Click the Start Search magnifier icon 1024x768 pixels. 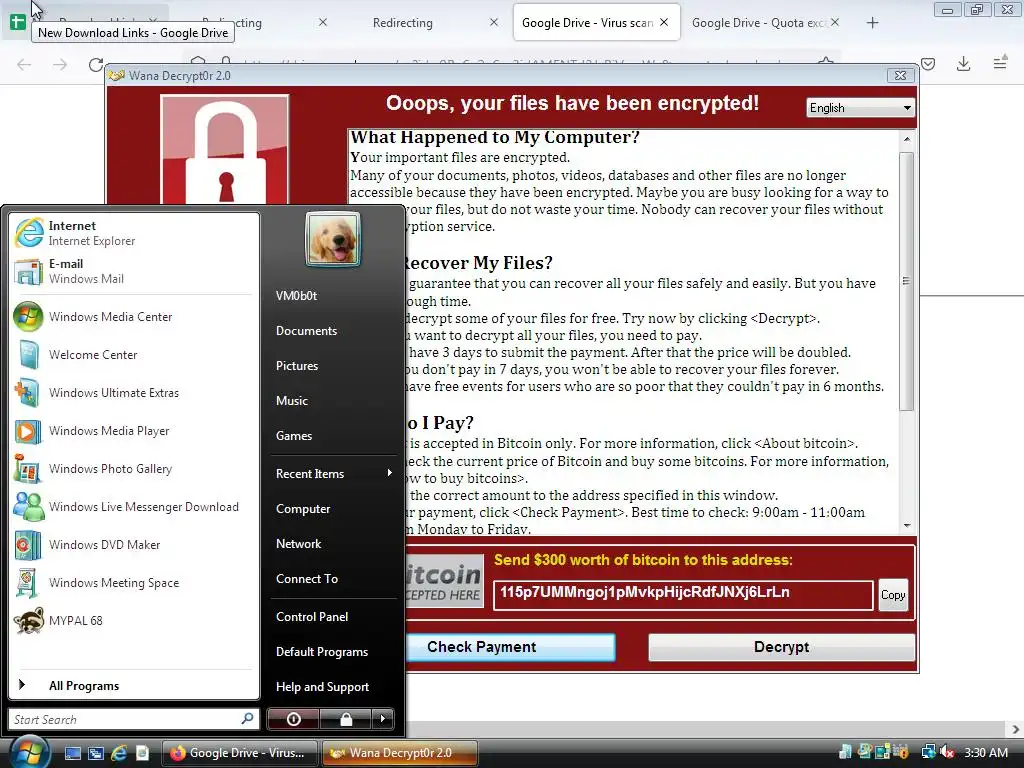tap(247, 719)
